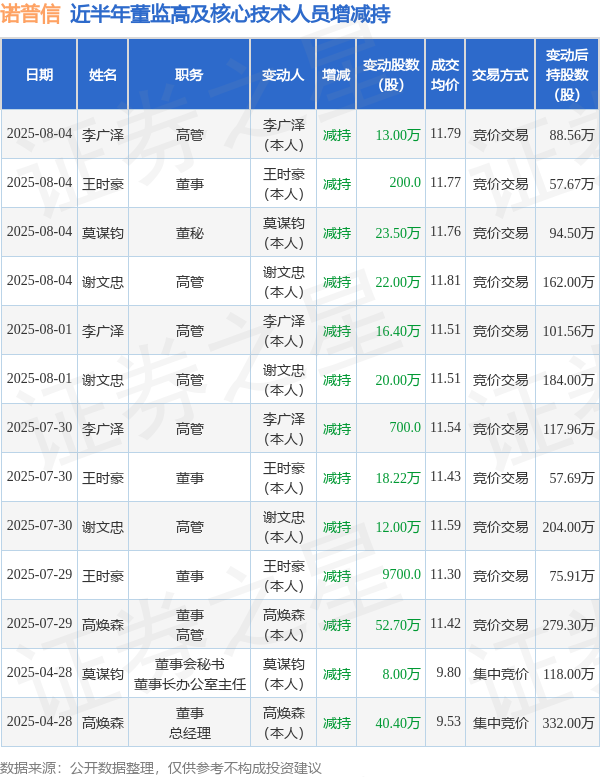The width and height of the screenshot is (600, 777).
Task: Click the 11.76 average price cell
Action: coord(445,231)
